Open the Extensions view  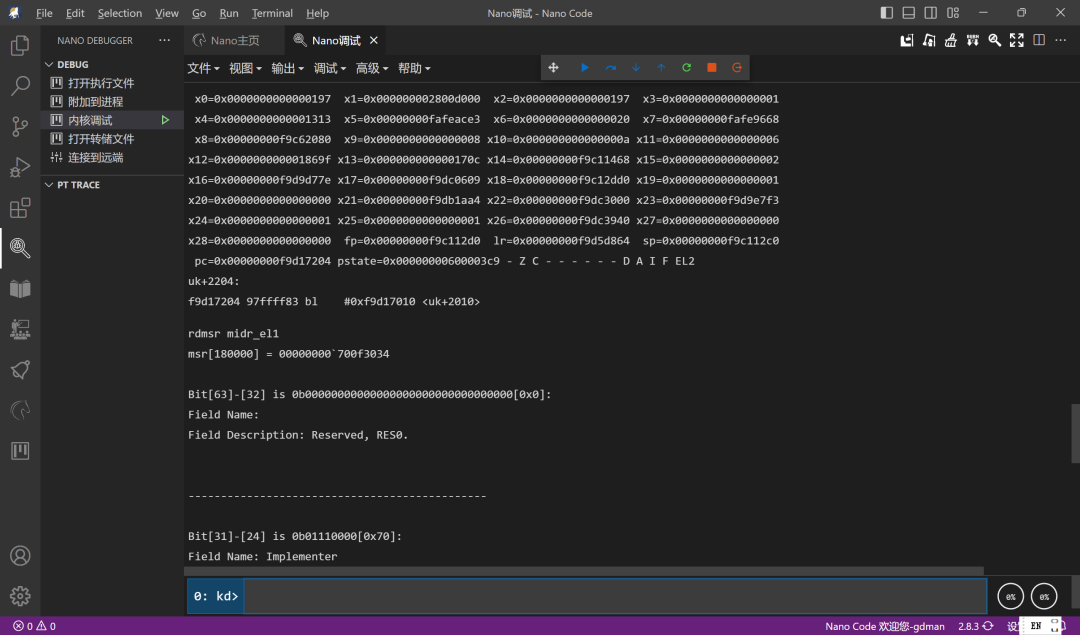pos(20,208)
